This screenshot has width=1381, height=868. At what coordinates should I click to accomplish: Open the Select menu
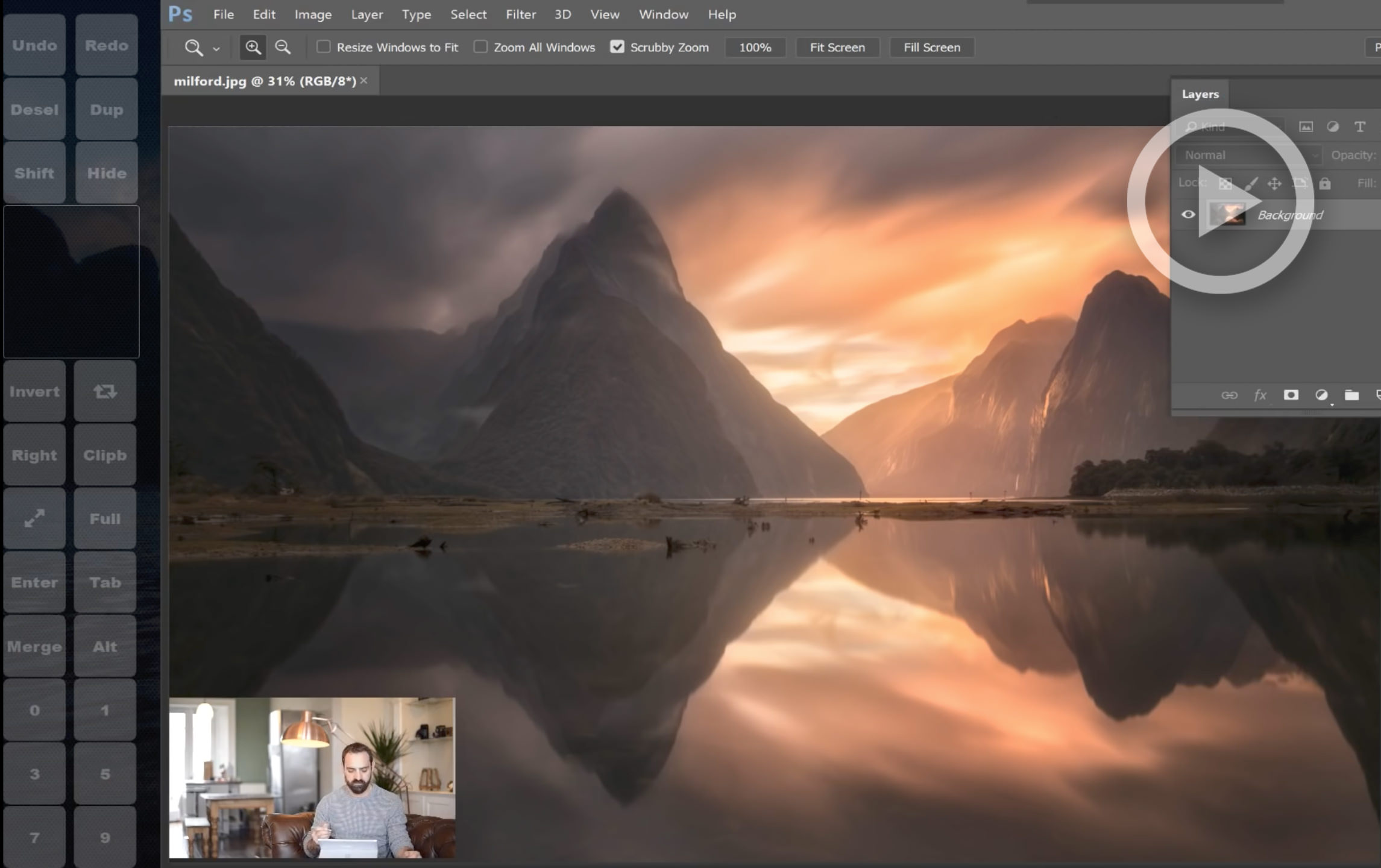468,14
